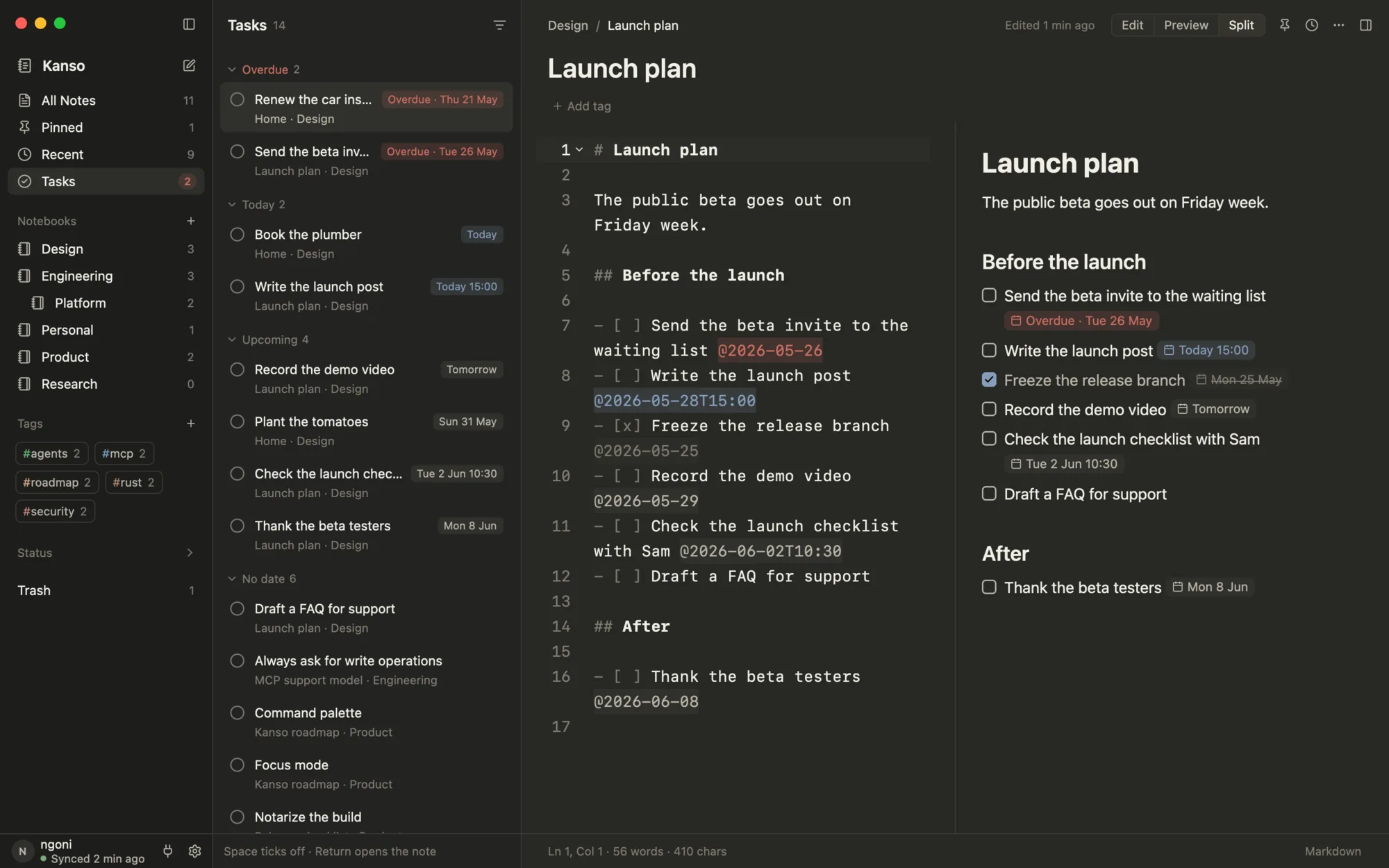The image size is (1389, 868).
Task: Switch to Preview view mode
Action: (x=1186, y=25)
